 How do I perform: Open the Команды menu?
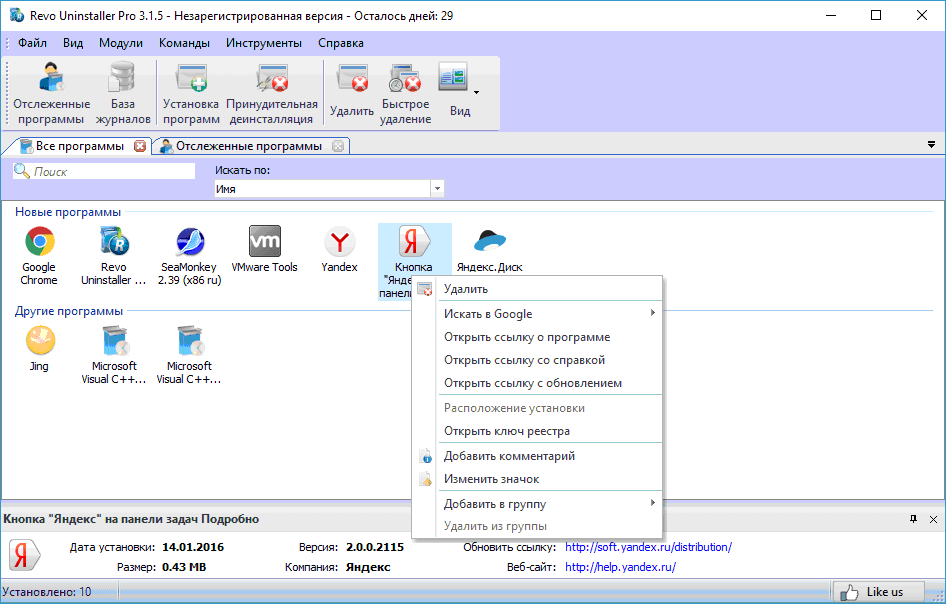(185, 43)
